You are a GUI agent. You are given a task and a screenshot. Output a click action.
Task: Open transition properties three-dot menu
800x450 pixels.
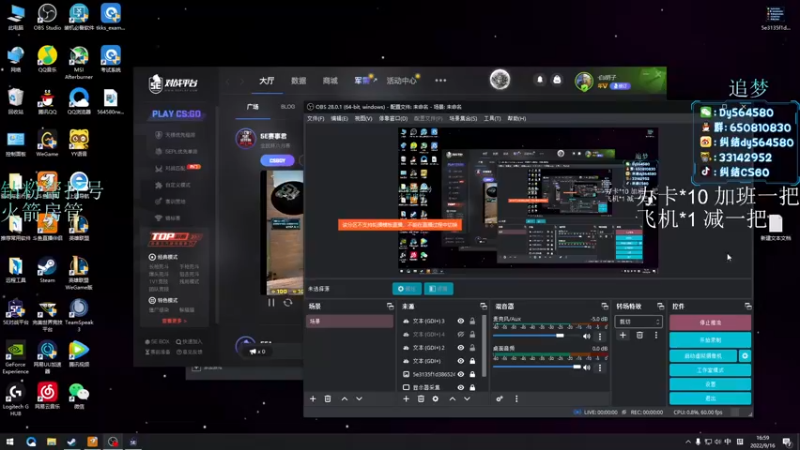(656, 335)
